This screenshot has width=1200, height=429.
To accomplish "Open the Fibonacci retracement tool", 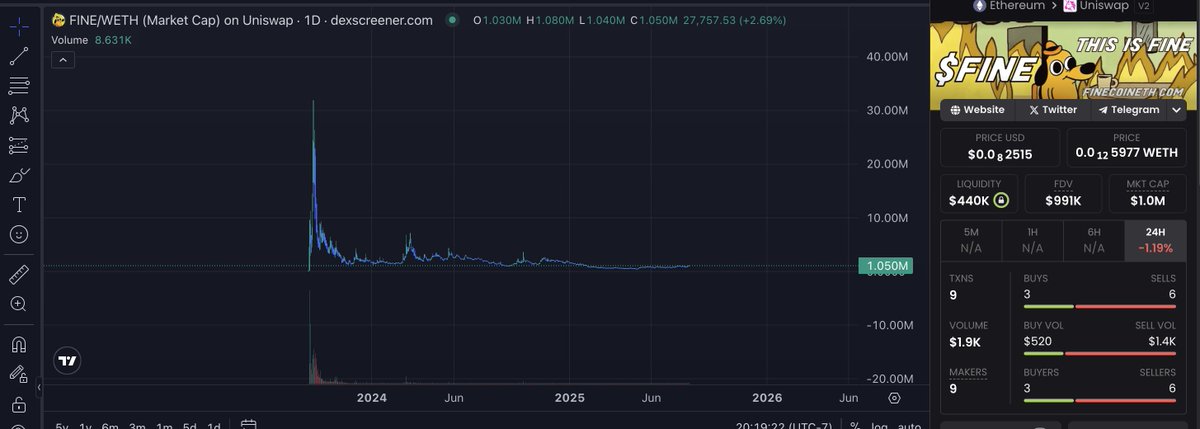I will (x=19, y=85).
